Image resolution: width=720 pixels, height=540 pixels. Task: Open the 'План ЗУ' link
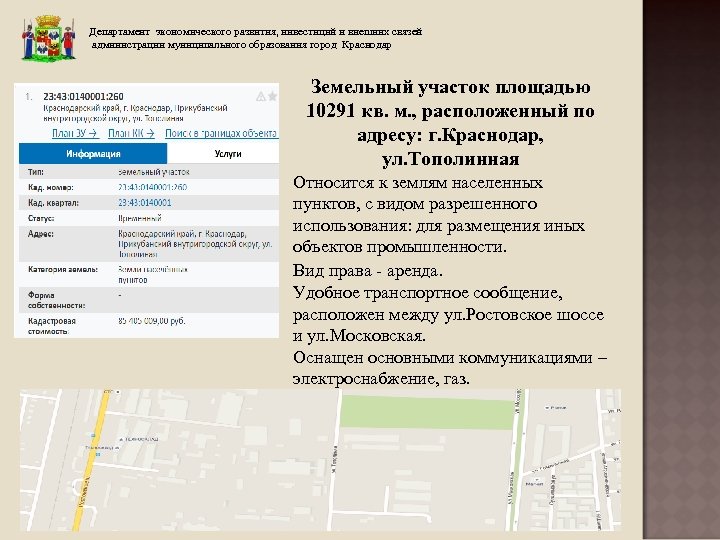75,133
